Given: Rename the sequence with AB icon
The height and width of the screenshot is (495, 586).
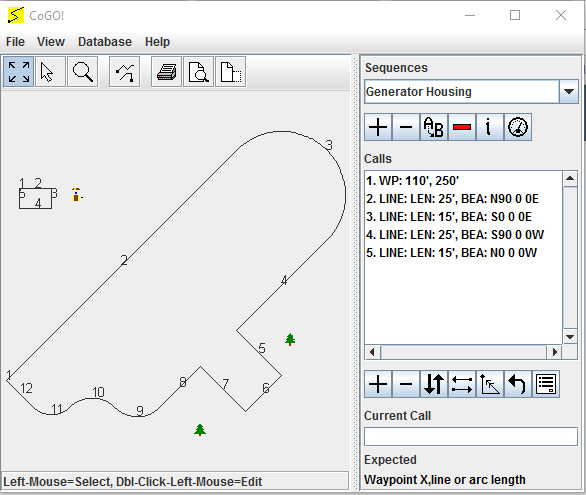Looking at the screenshot, I should click(x=434, y=127).
